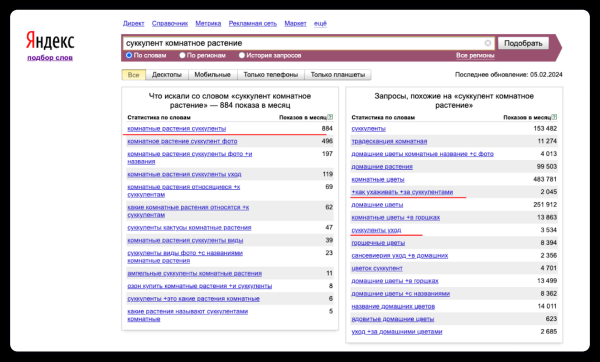Open the 'Рекламная сеть' top link
600x362 pixels.
[x=253, y=23]
